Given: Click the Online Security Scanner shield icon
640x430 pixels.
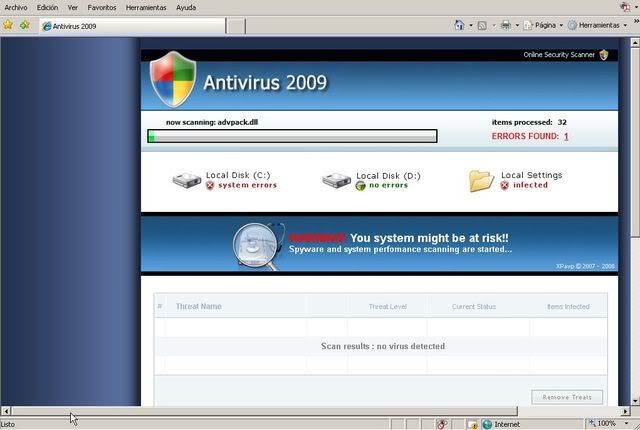Looking at the screenshot, I should click(x=604, y=55).
